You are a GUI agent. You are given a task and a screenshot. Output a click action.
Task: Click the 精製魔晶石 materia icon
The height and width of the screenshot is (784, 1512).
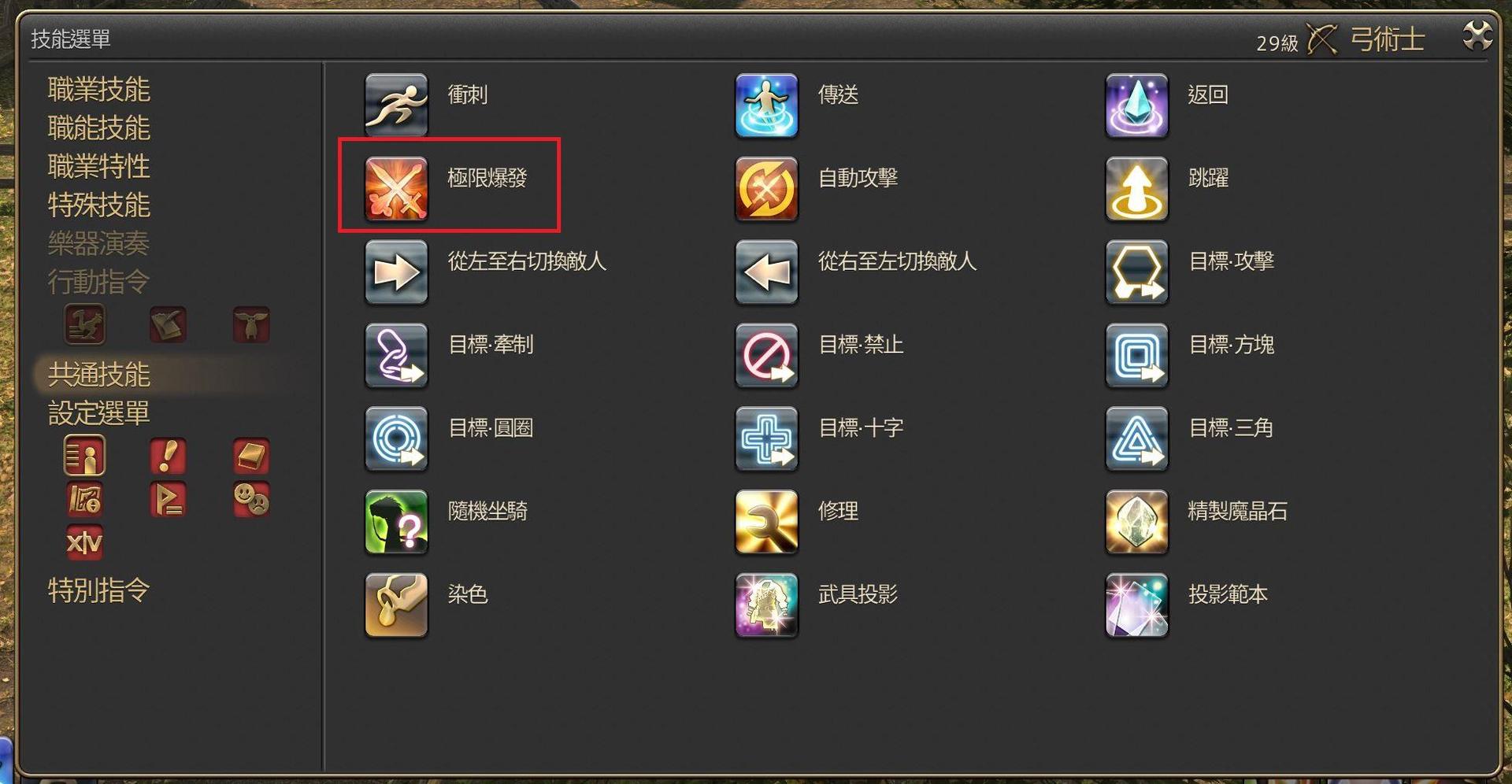[x=1136, y=522]
